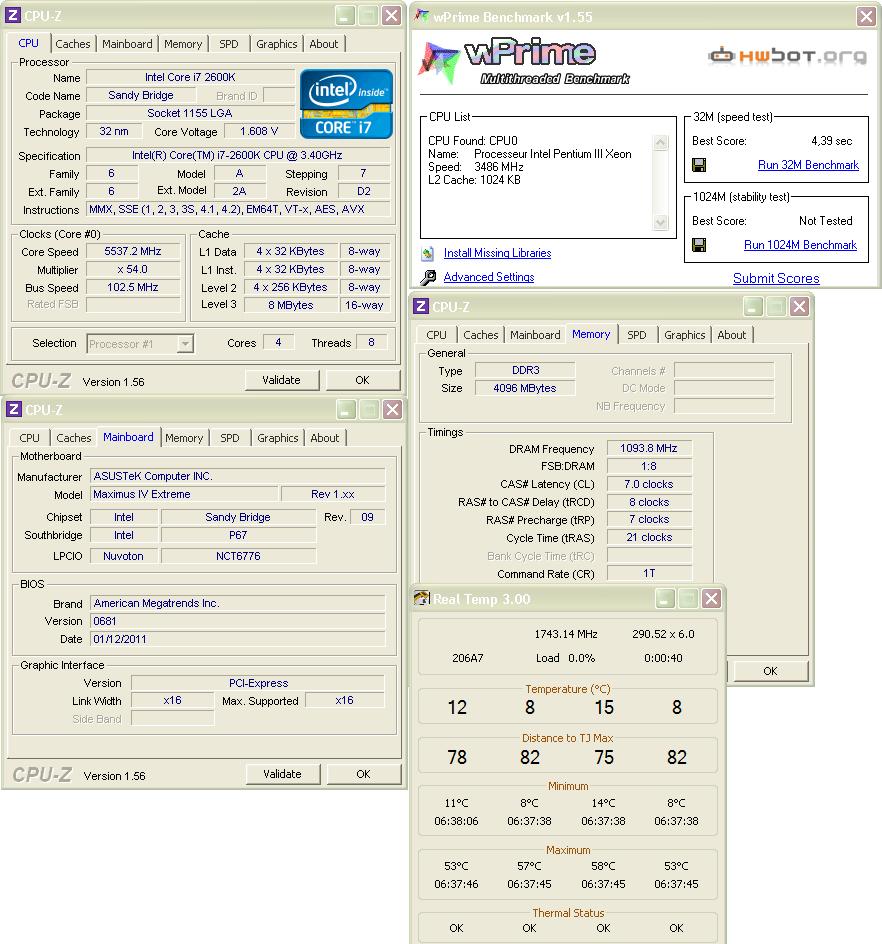Click the LPCIO model value NCT6776
The image size is (882, 944).
click(238, 556)
